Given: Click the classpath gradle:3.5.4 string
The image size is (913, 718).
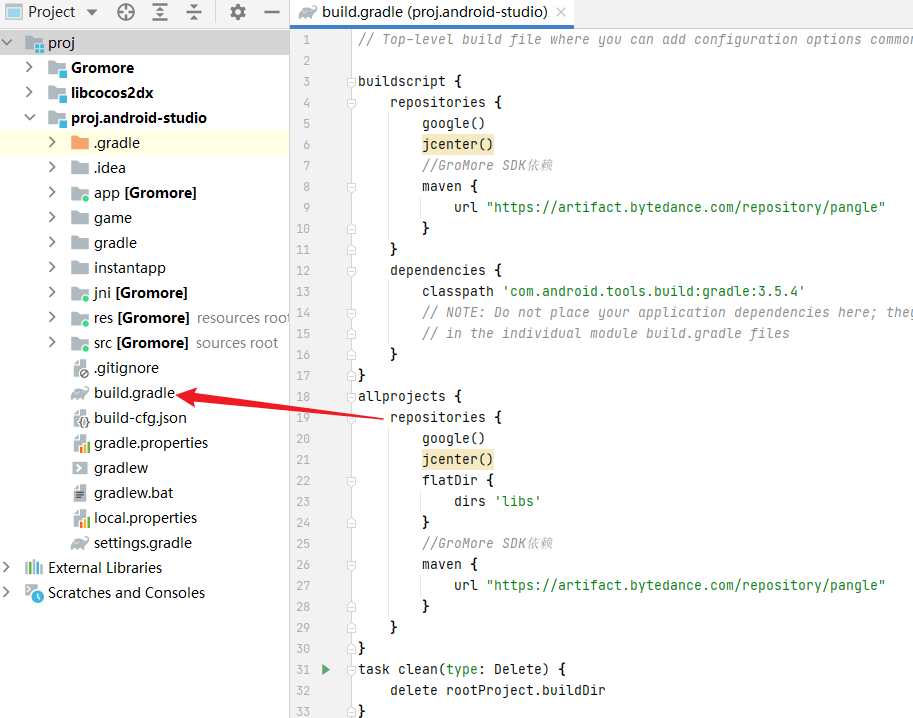Looking at the screenshot, I should click(x=653, y=291).
